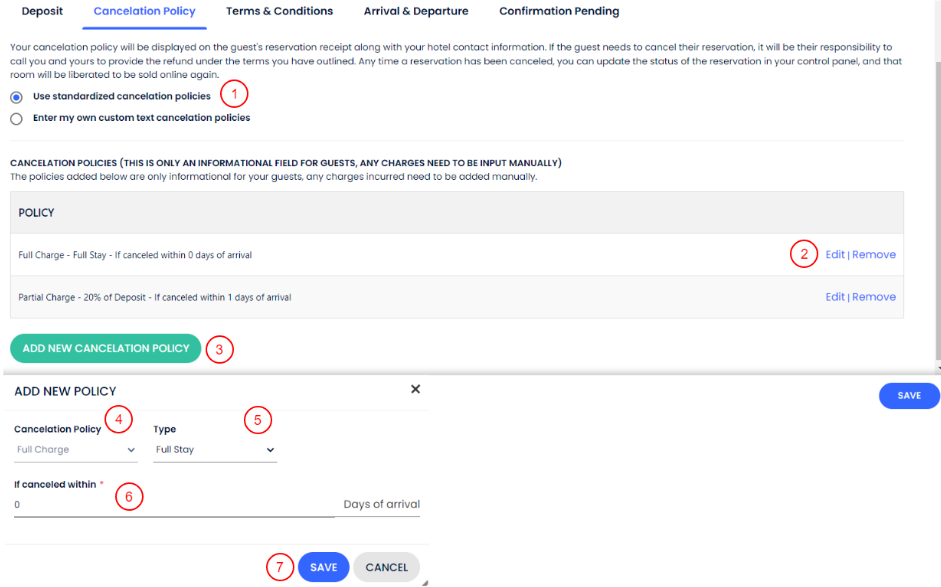
Task: Switch to the Deposit tab
Action: [42, 11]
